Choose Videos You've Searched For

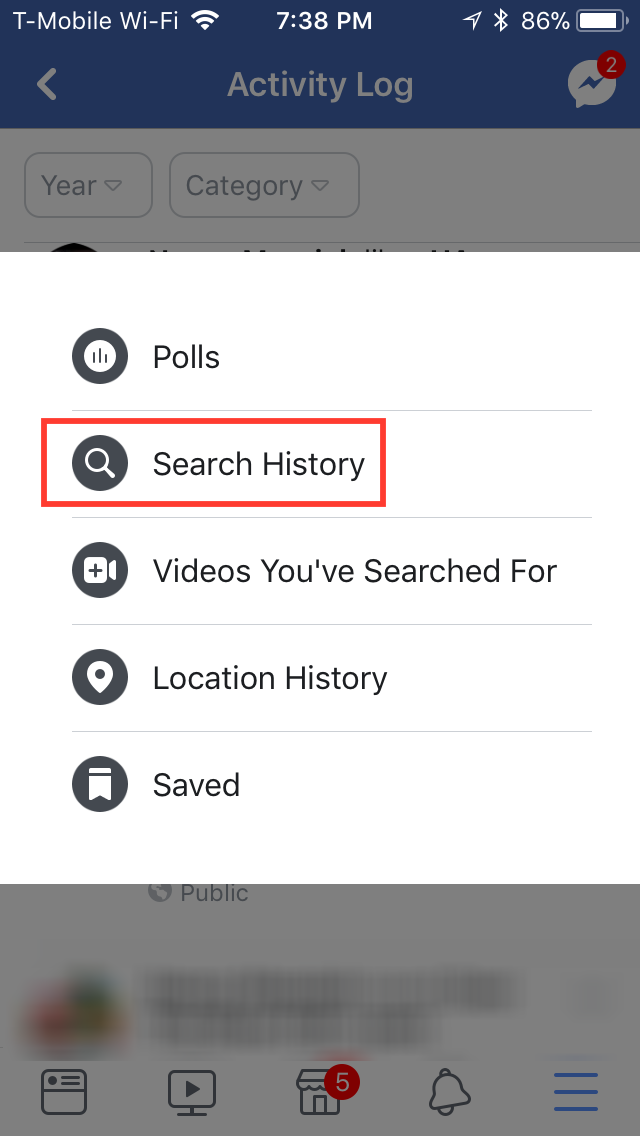[332, 571]
